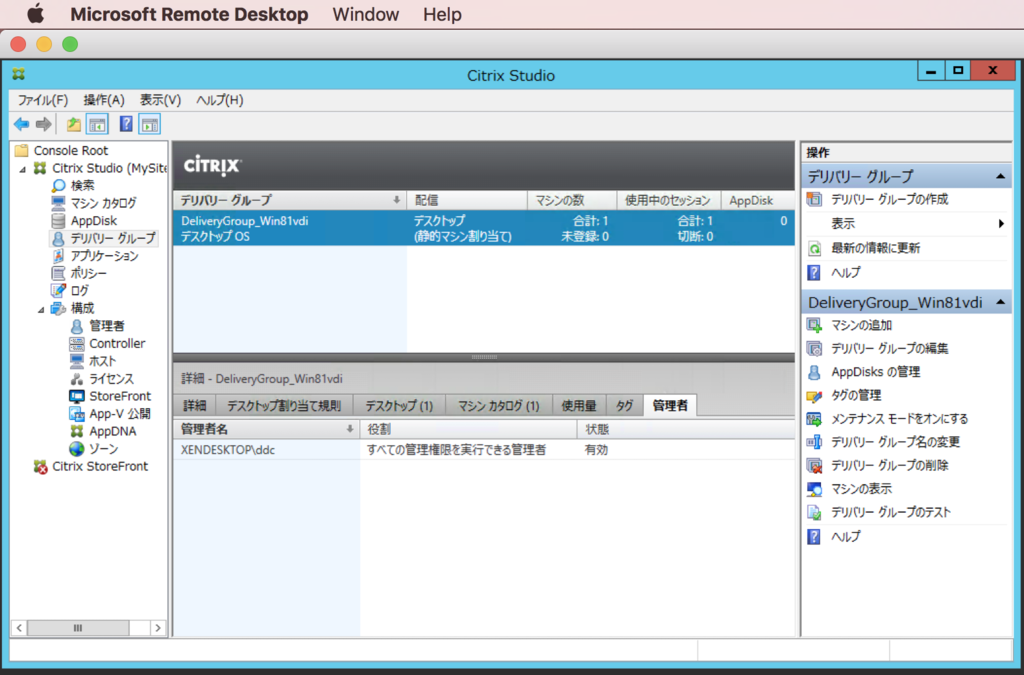Expand the 表示 submenu arrow
The width and height of the screenshot is (1024, 675).
pyautogui.click(x=1001, y=224)
